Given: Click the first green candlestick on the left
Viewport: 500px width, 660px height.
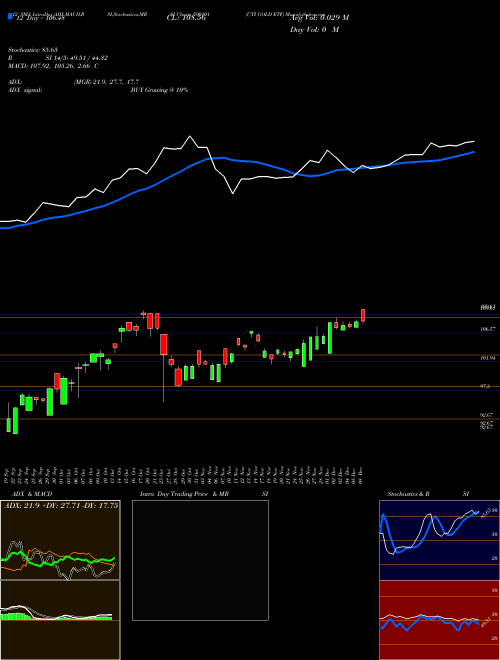Looking at the screenshot, I should (x=8, y=425).
